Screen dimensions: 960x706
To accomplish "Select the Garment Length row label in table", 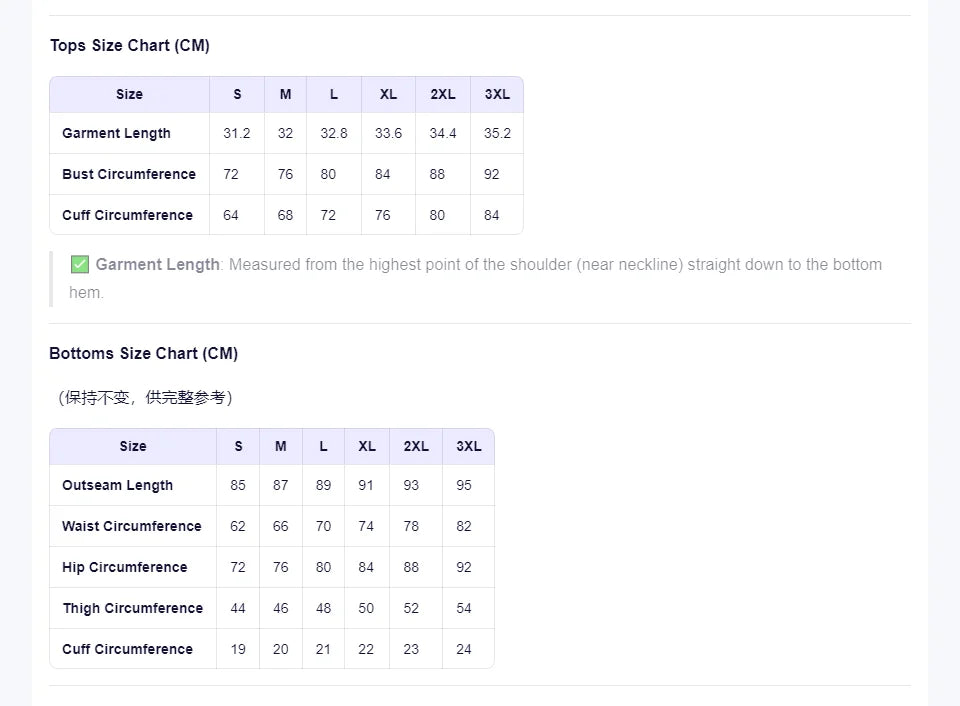I will [x=116, y=133].
